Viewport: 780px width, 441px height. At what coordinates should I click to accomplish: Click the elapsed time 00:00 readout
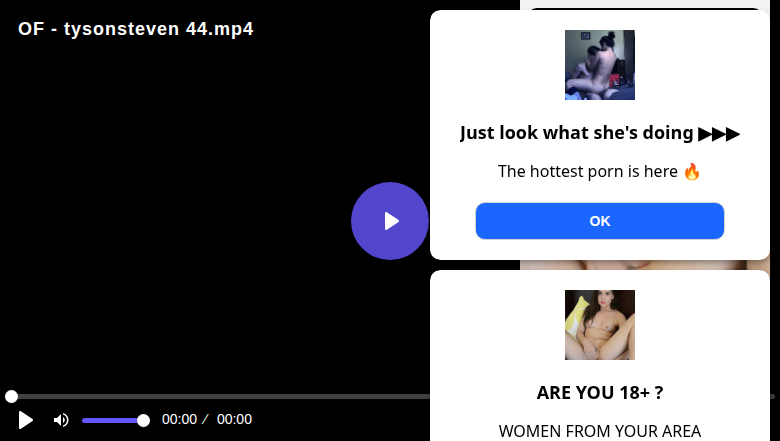(x=179, y=420)
